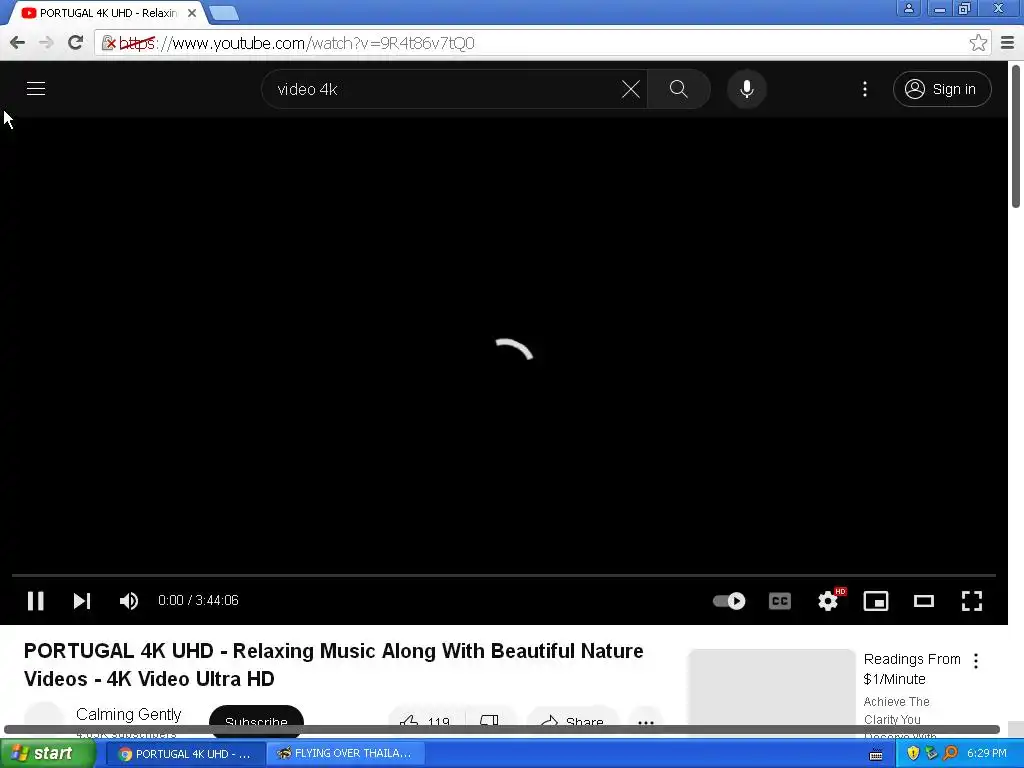Image resolution: width=1024 pixels, height=768 pixels.
Task: Search with your voice microphone
Action: point(746,89)
